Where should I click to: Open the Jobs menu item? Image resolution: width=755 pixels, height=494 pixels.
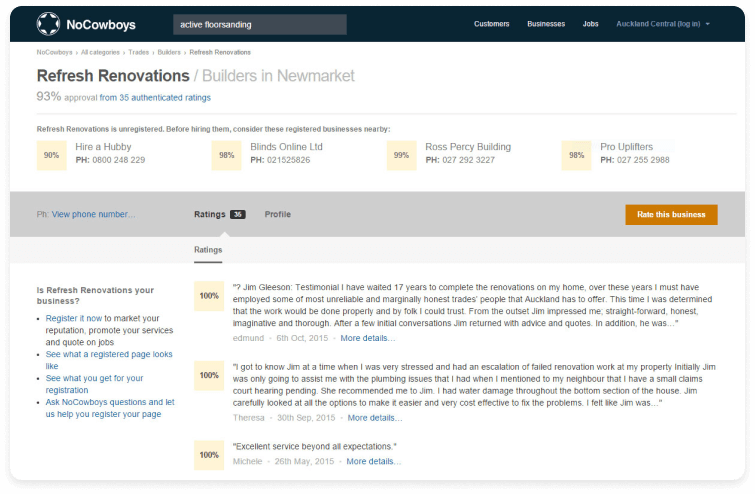click(590, 24)
